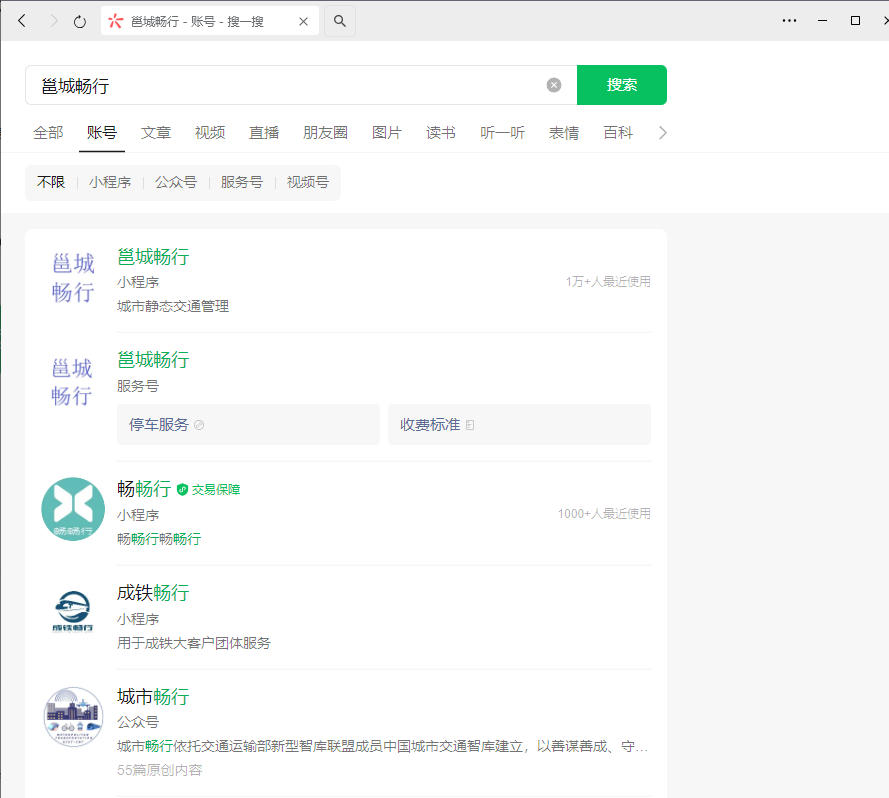
Task: Click the 成铁畅行 train logo
Action: [x=73, y=611]
